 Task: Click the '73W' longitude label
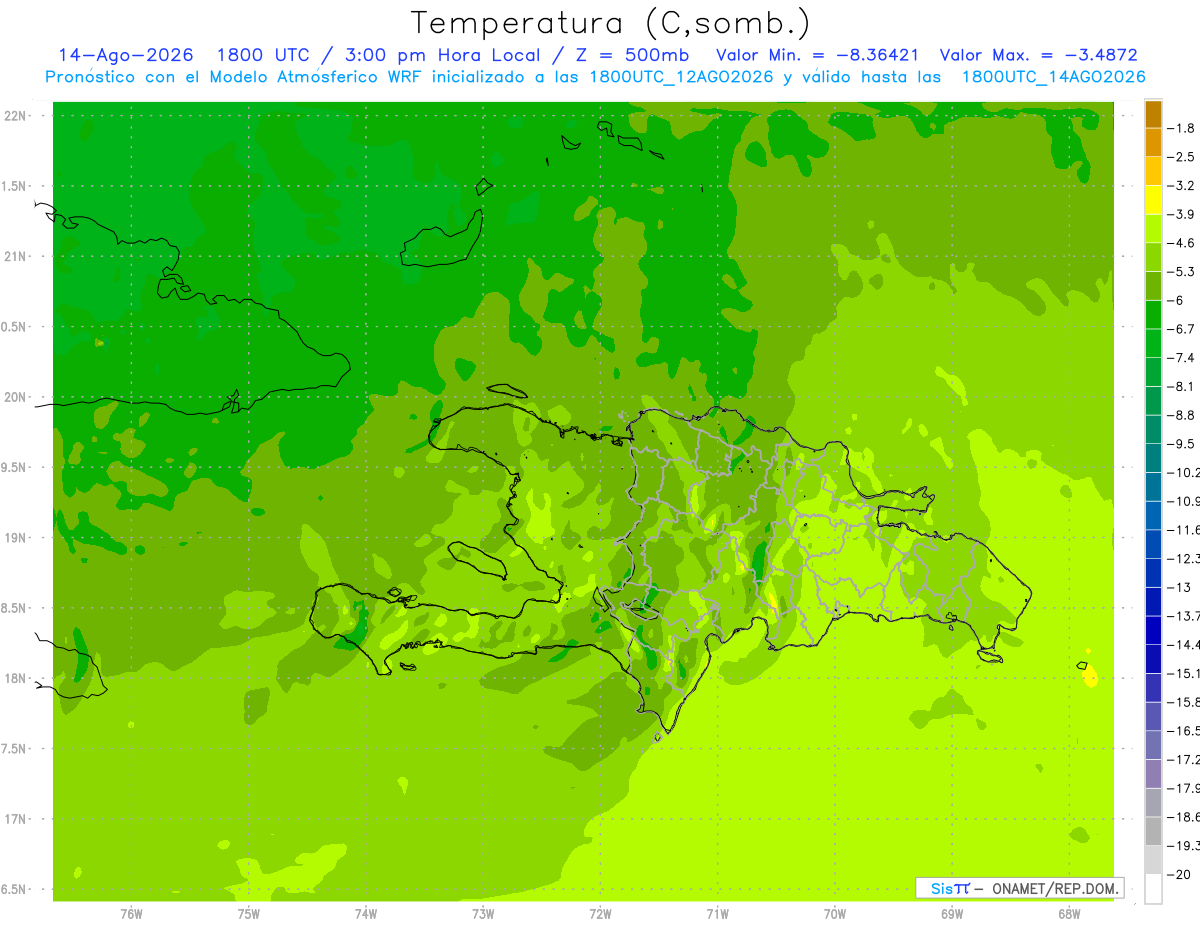pos(483,914)
